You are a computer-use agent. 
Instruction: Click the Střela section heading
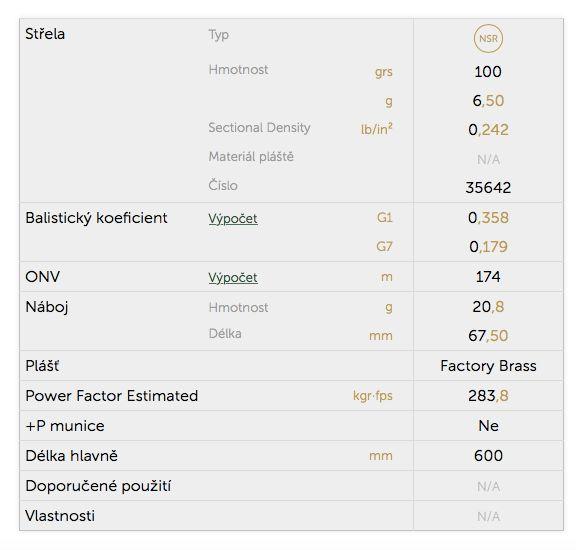click(x=45, y=34)
